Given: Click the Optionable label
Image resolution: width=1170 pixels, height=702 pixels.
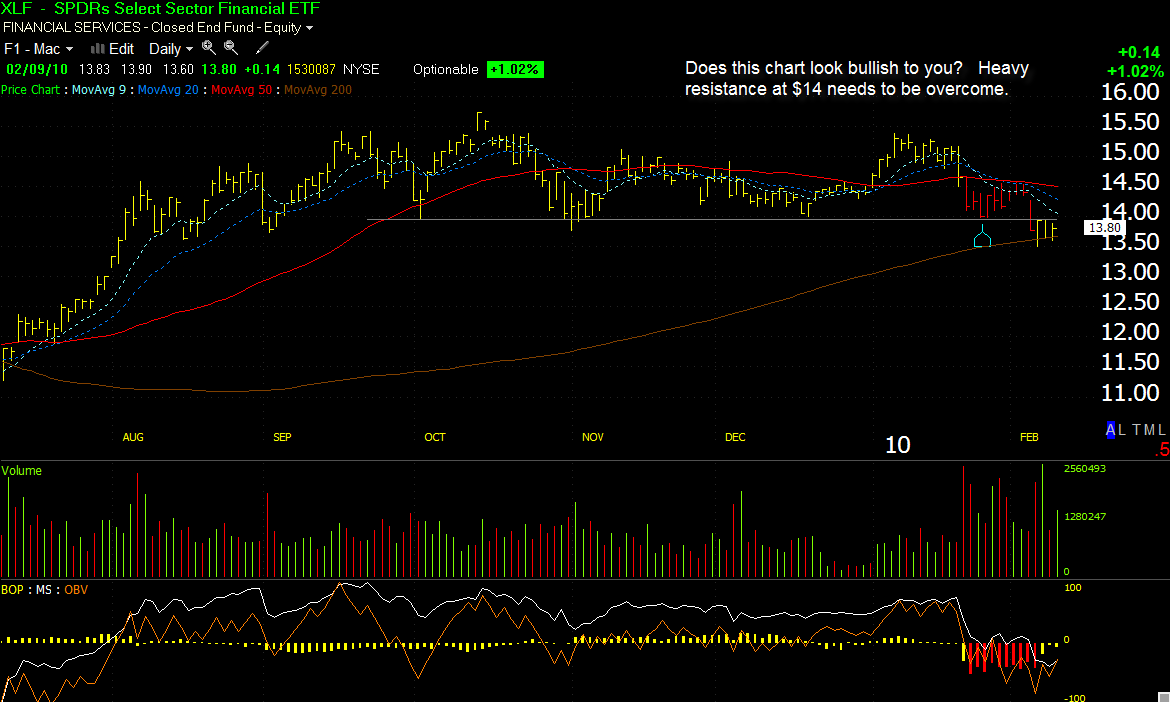Looking at the screenshot, I should (x=445, y=69).
